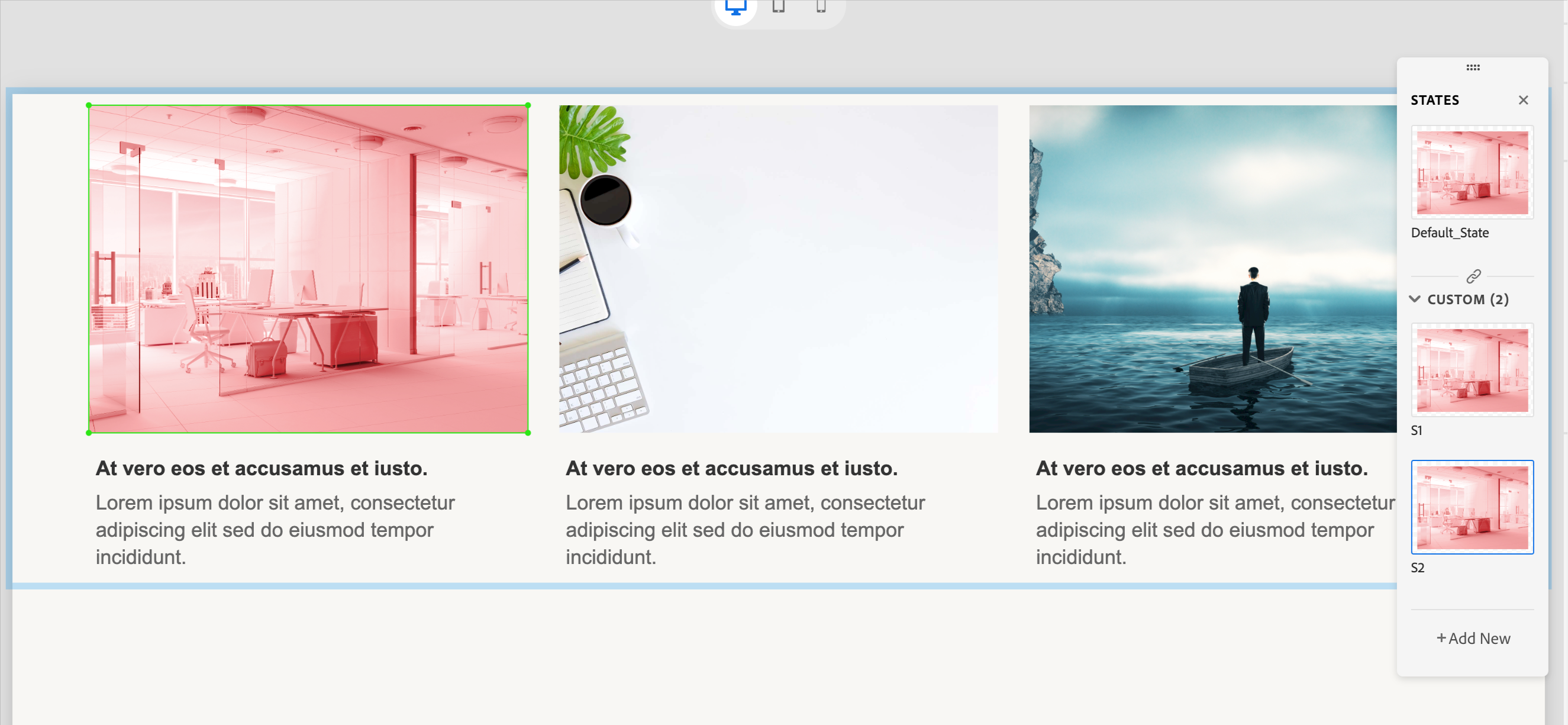1568x725 pixels.
Task: Click the chain link icon under Default_State
Action: pyautogui.click(x=1473, y=276)
